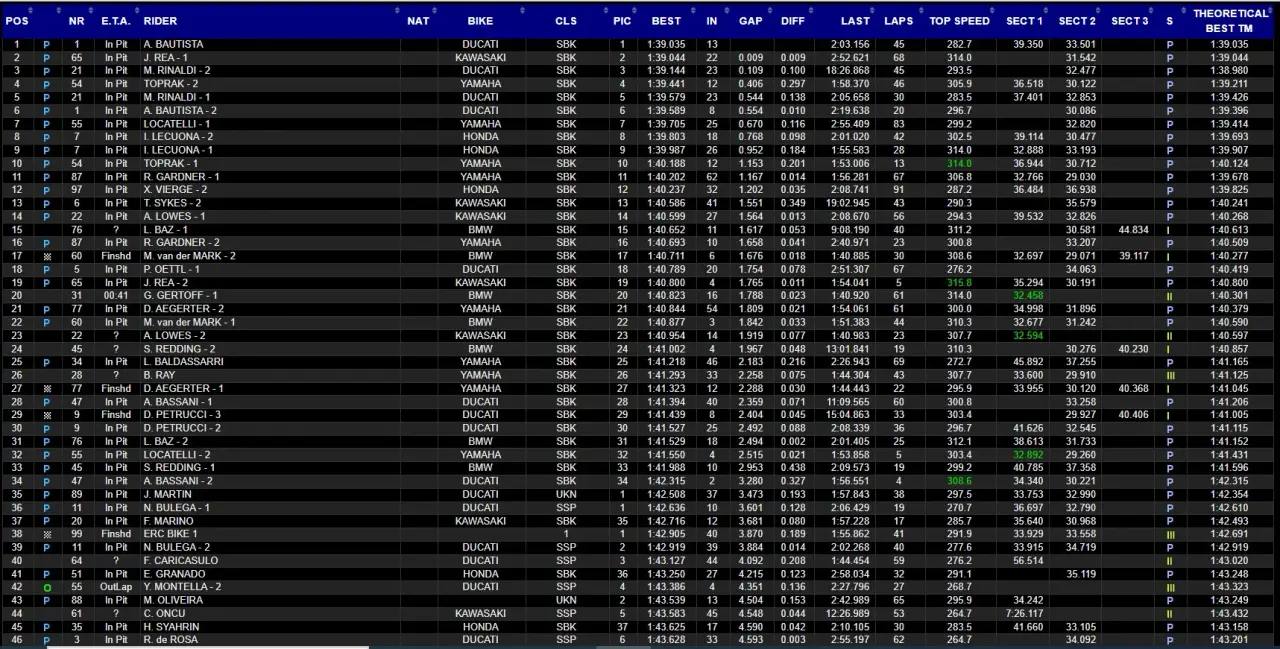1280x649 pixels.
Task: Select rider name L. BALDASSARRI
Action: [x=183, y=362]
